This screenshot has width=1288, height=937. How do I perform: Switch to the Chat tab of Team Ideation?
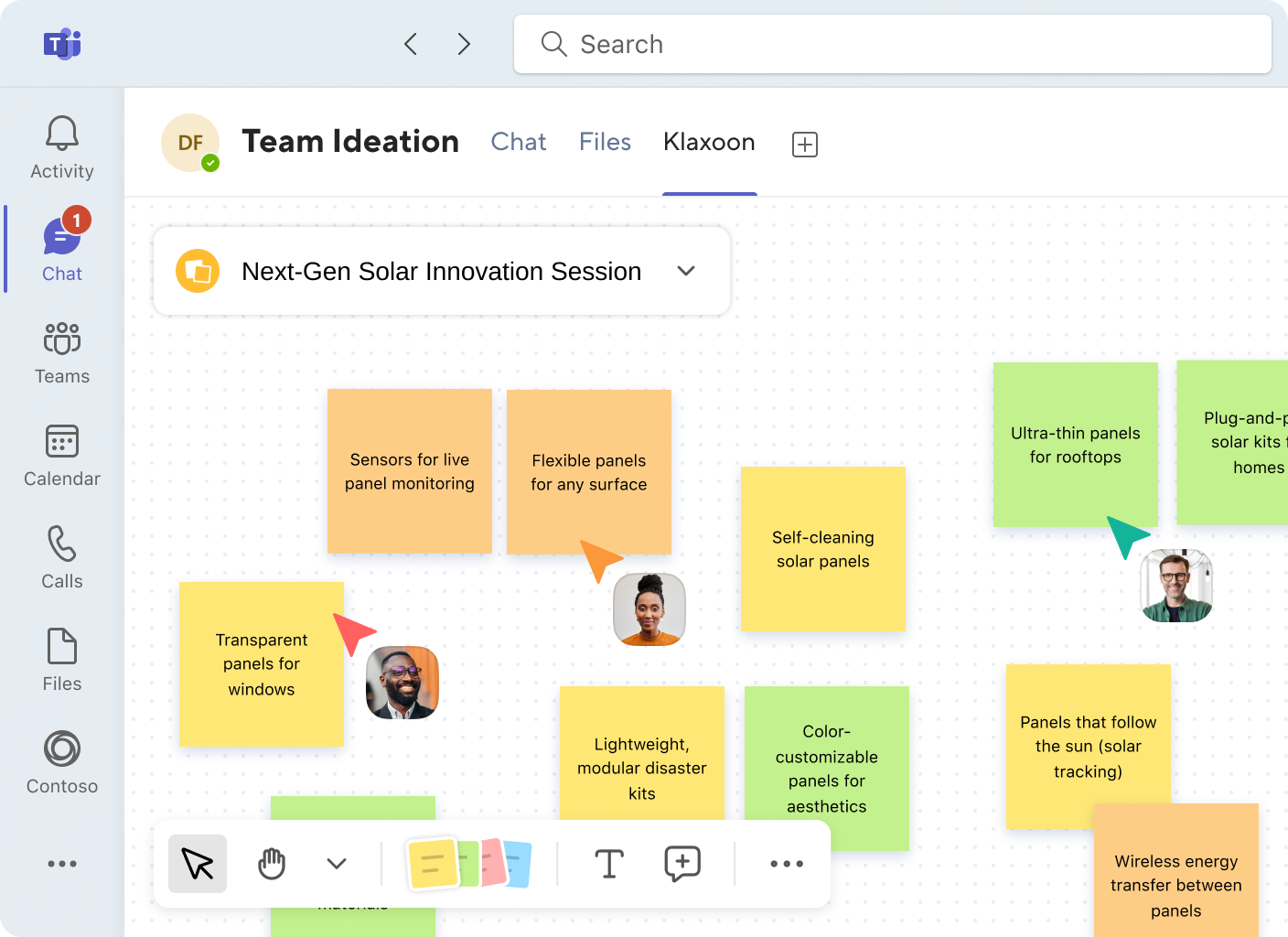pos(518,142)
